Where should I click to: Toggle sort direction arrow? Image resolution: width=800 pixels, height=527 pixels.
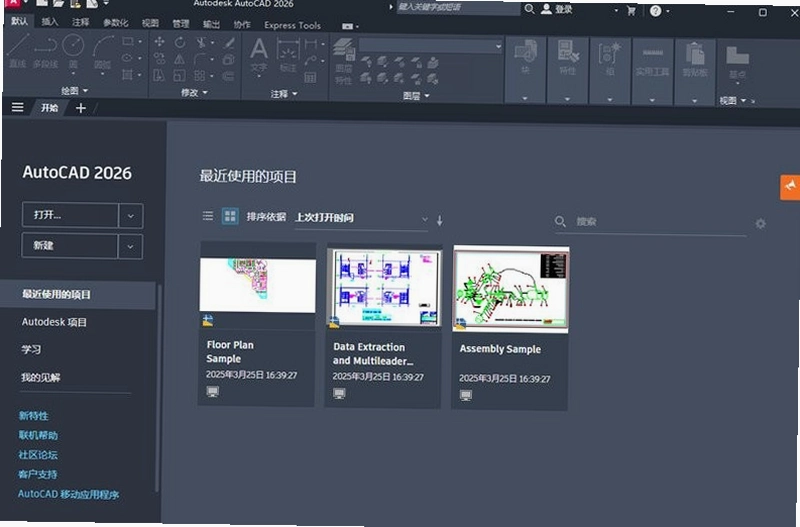tap(440, 220)
